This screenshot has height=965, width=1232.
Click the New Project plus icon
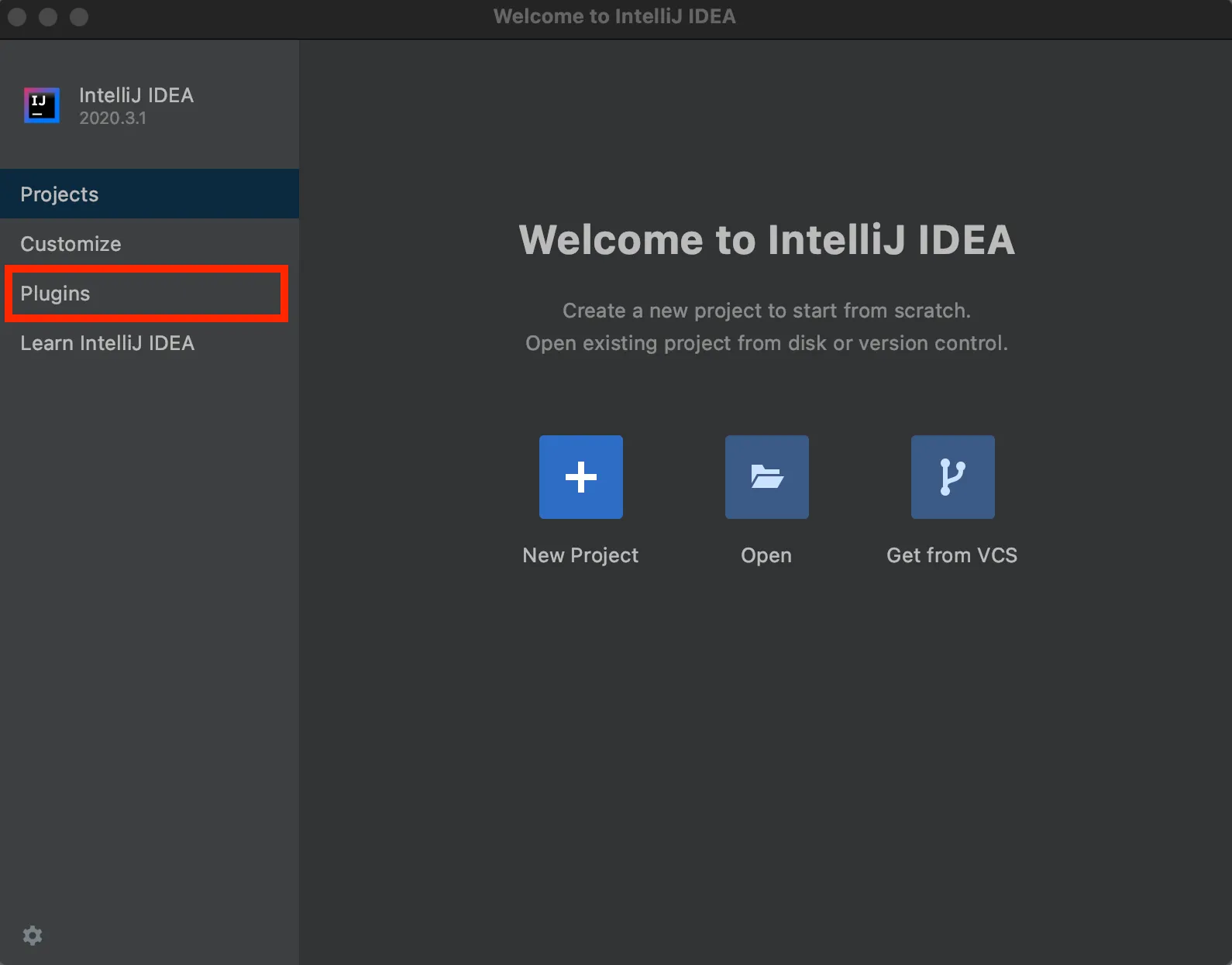[581, 477]
